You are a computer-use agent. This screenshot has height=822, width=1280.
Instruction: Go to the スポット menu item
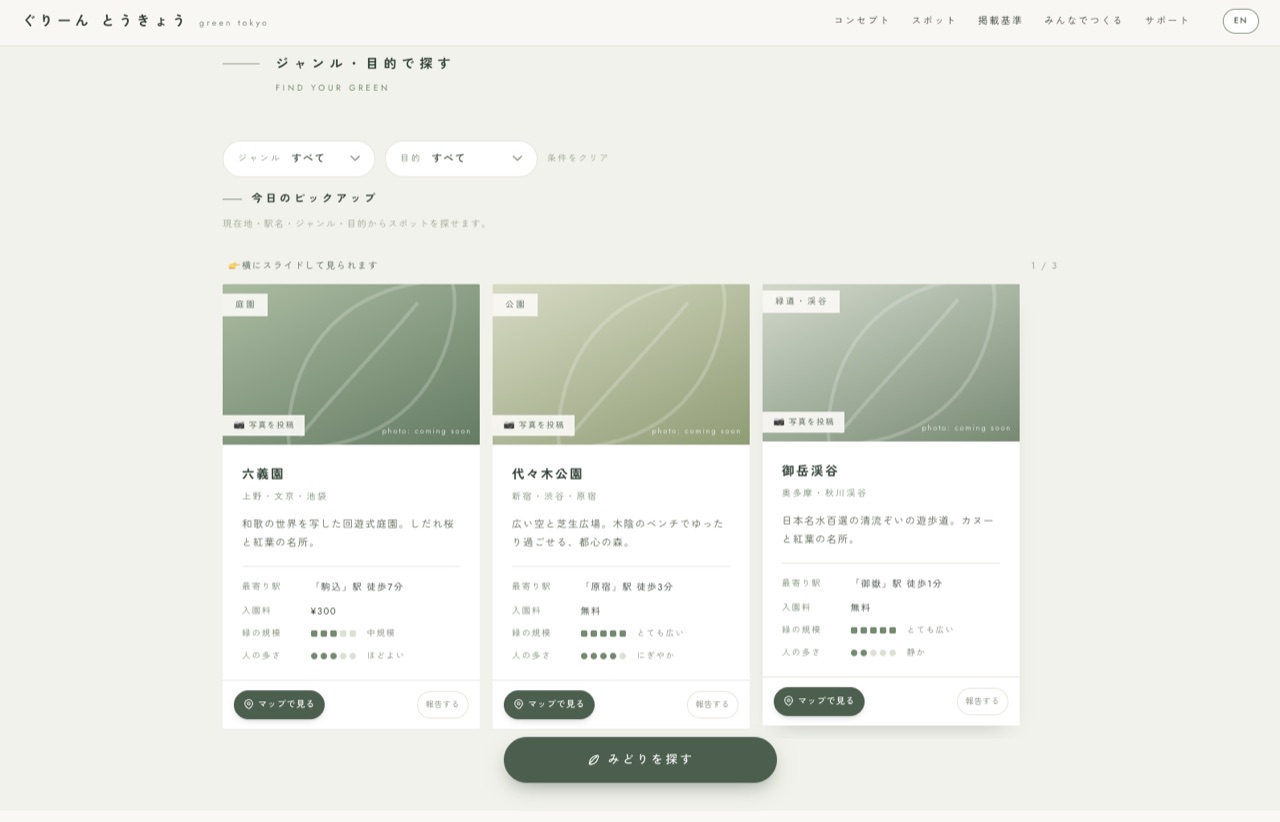(x=934, y=21)
